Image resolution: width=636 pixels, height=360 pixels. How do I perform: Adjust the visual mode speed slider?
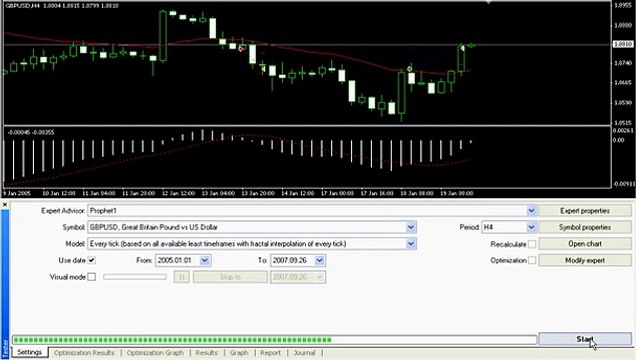[x=135, y=277]
